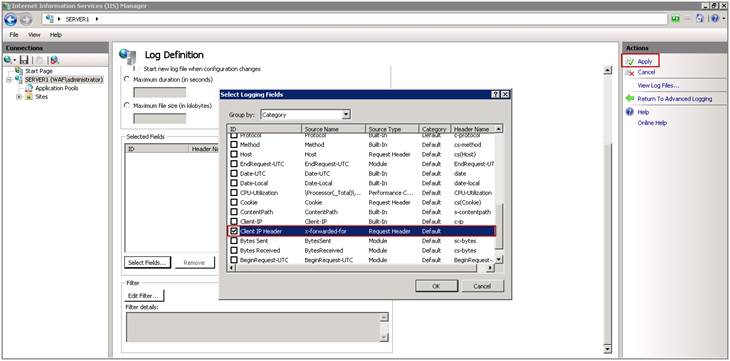Screen dimensions: 730x361
Task: Click the server icon in the address bar
Action: [x=50, y=19]
